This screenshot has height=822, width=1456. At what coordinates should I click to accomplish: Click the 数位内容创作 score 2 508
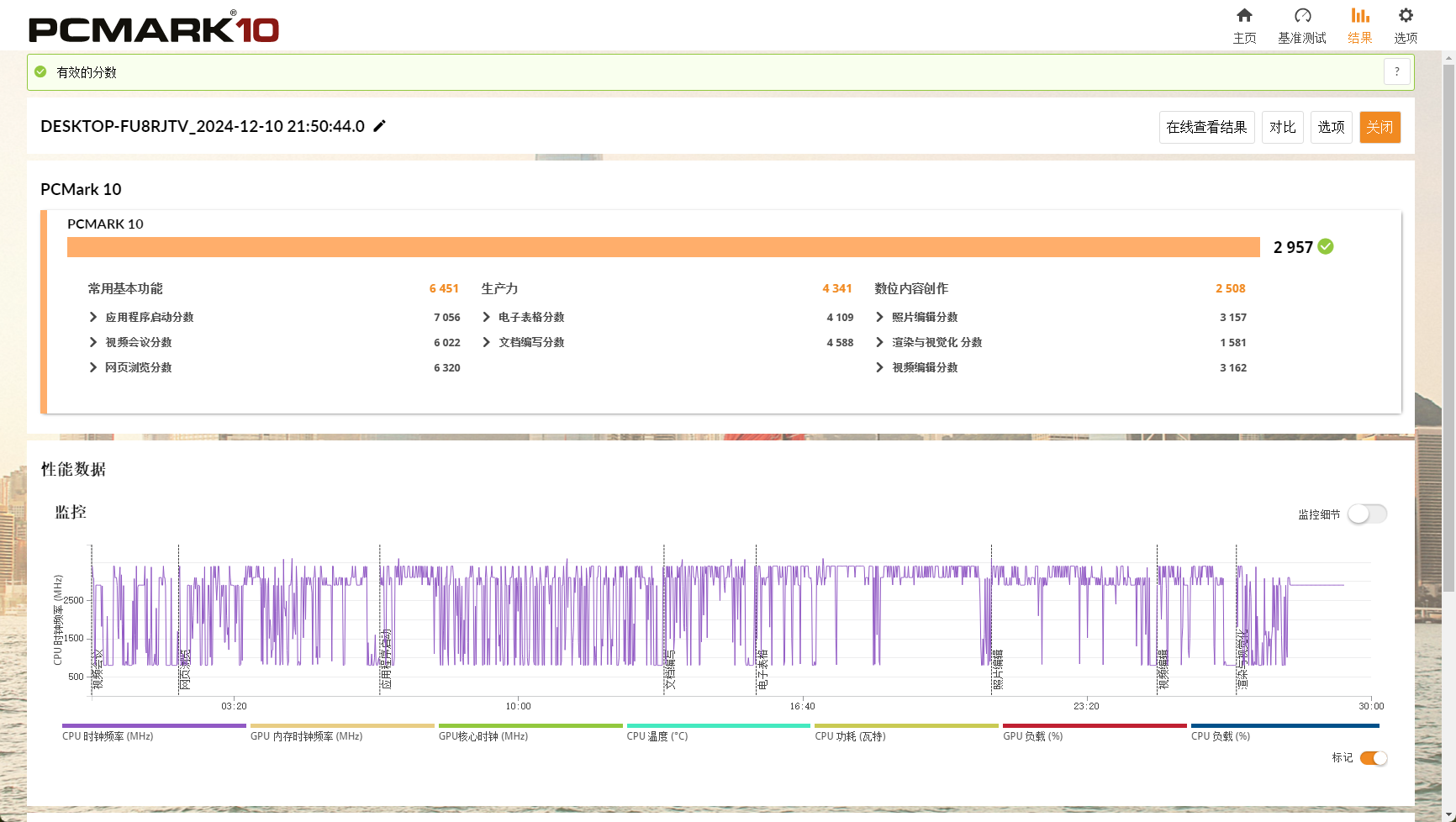click(x=1231, y=288)
